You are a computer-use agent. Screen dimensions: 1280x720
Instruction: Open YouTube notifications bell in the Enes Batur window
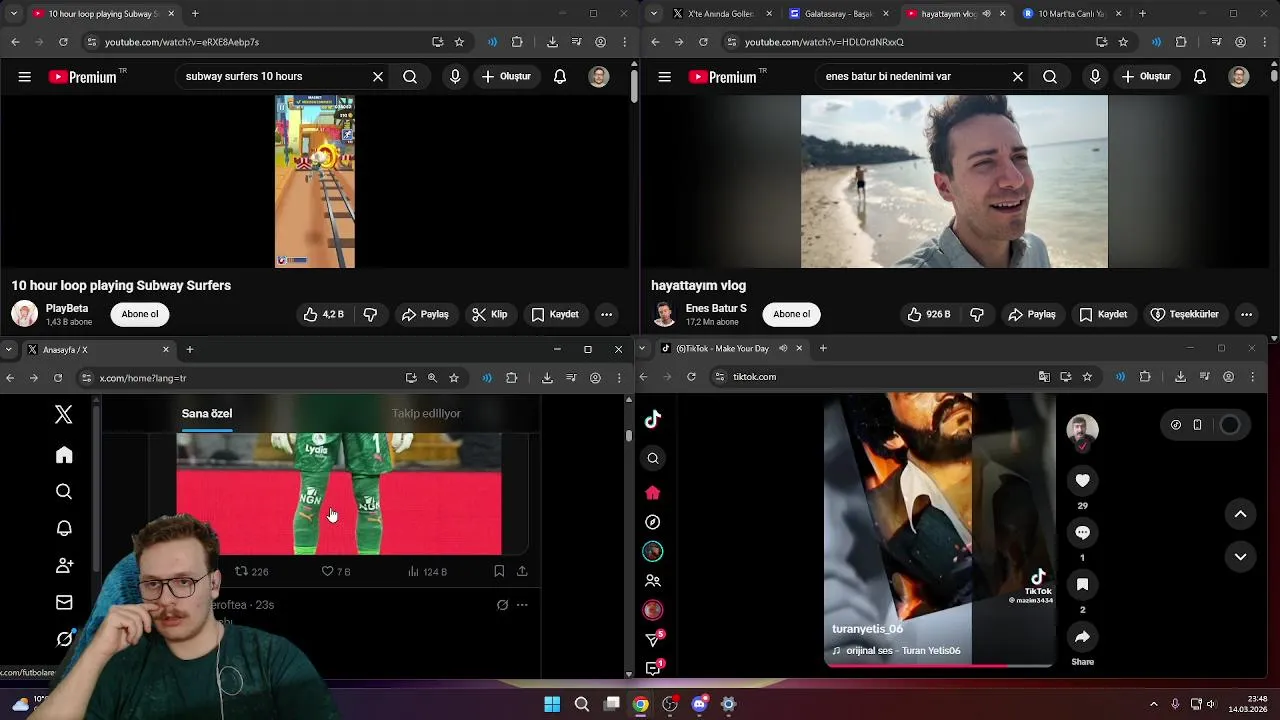click(1200, 76)
